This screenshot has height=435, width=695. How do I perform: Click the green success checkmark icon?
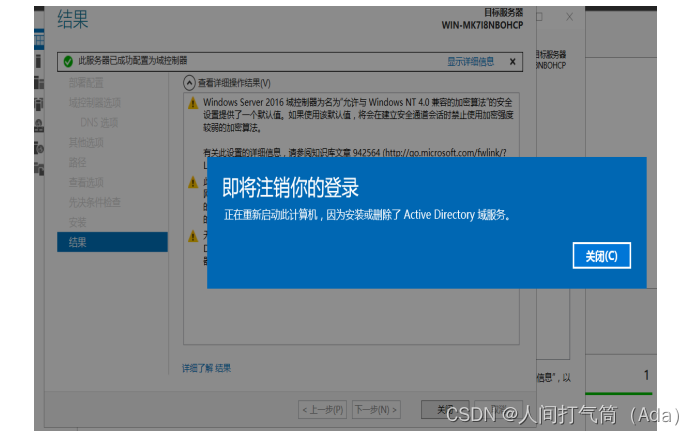(x=68, y=61)
